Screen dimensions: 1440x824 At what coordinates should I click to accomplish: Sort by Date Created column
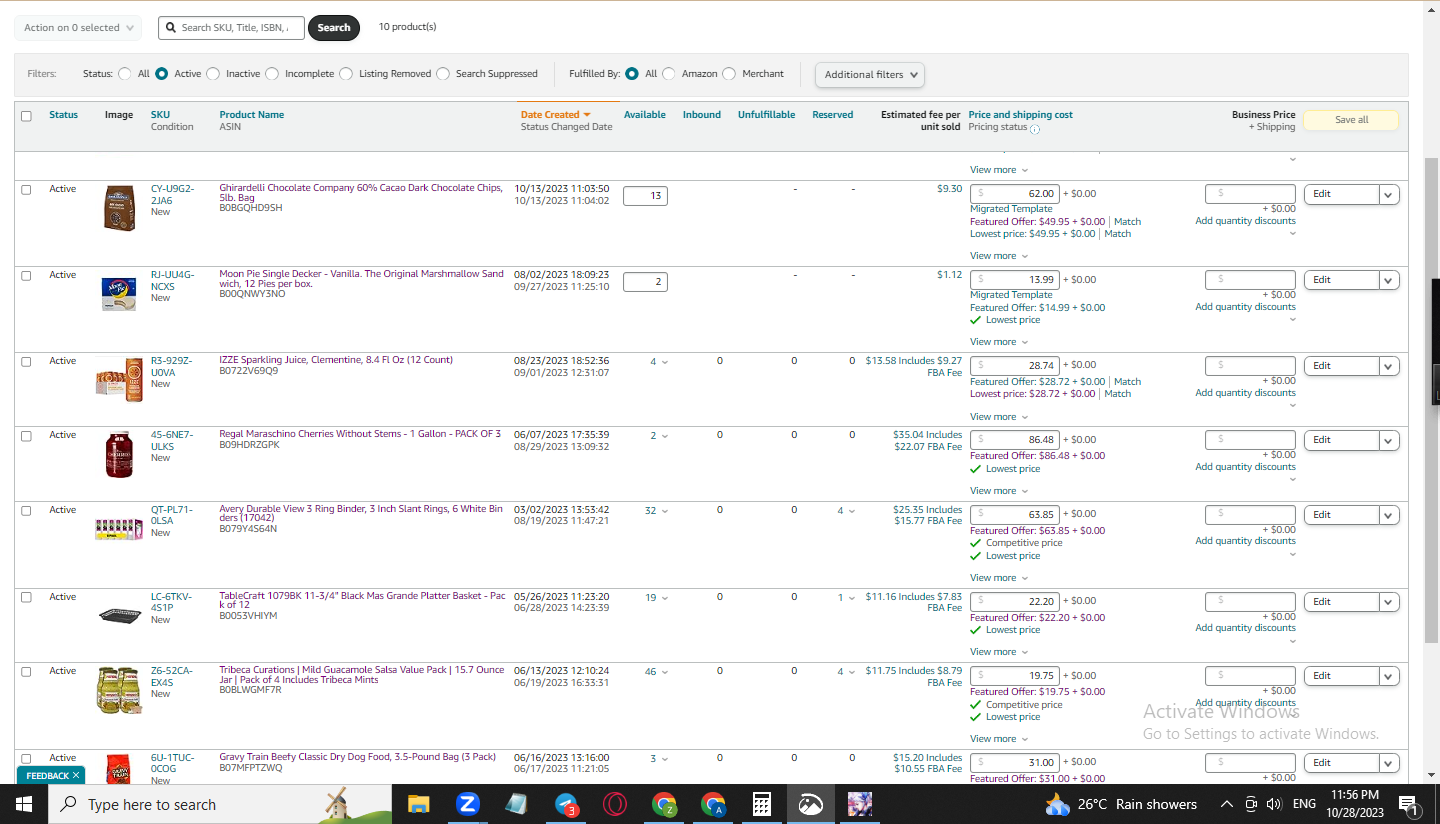click(x=555, y=115)
